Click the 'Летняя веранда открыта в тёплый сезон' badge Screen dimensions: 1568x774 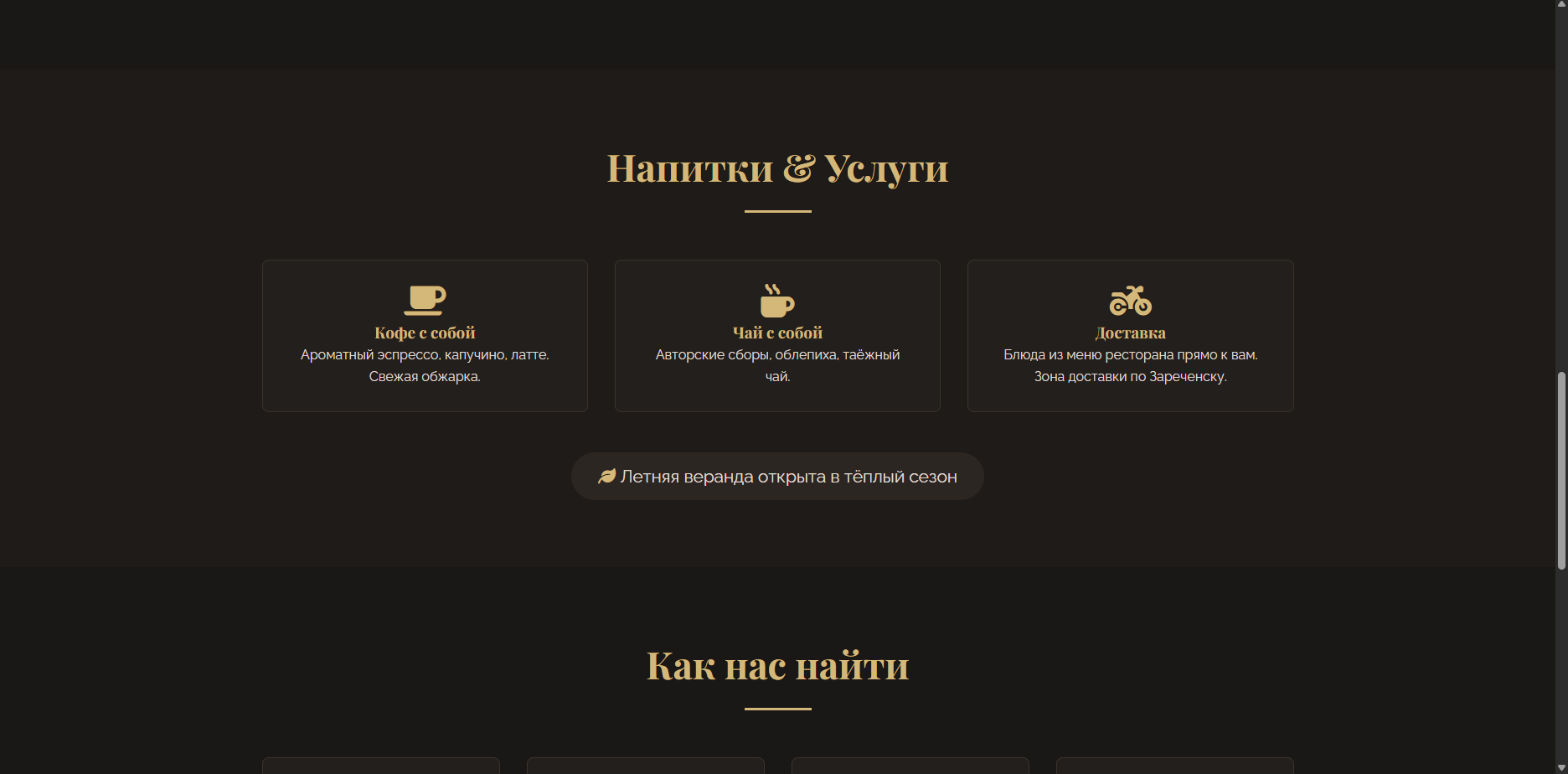(777, 477)
